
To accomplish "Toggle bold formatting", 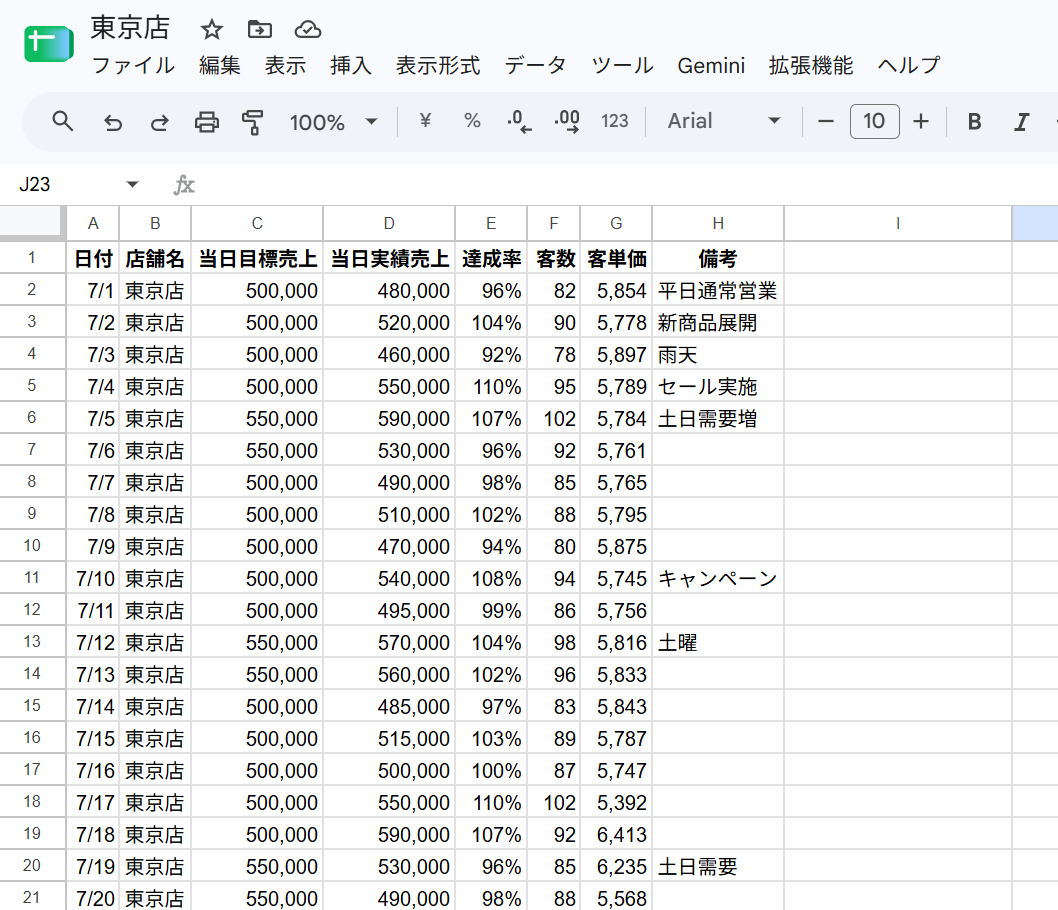I will tap(974, 121).
